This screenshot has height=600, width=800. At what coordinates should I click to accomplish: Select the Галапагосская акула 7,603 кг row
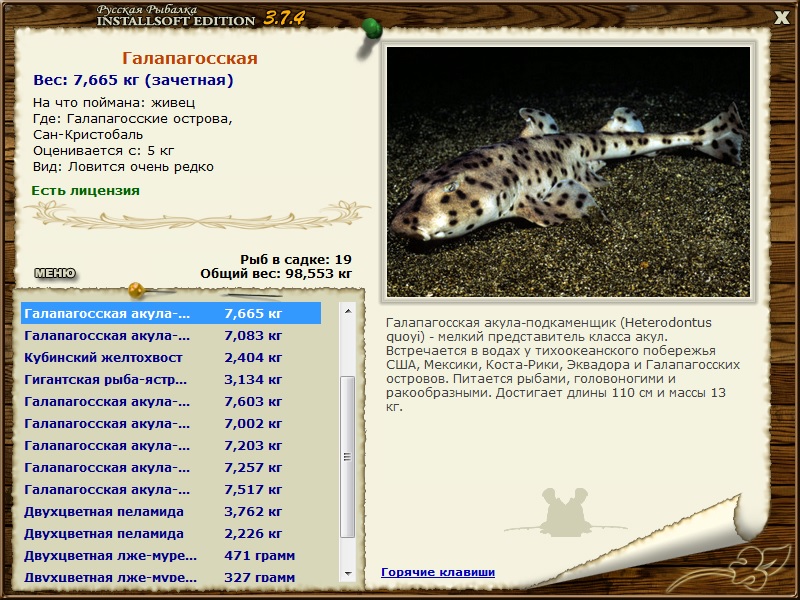coord(171,402)
